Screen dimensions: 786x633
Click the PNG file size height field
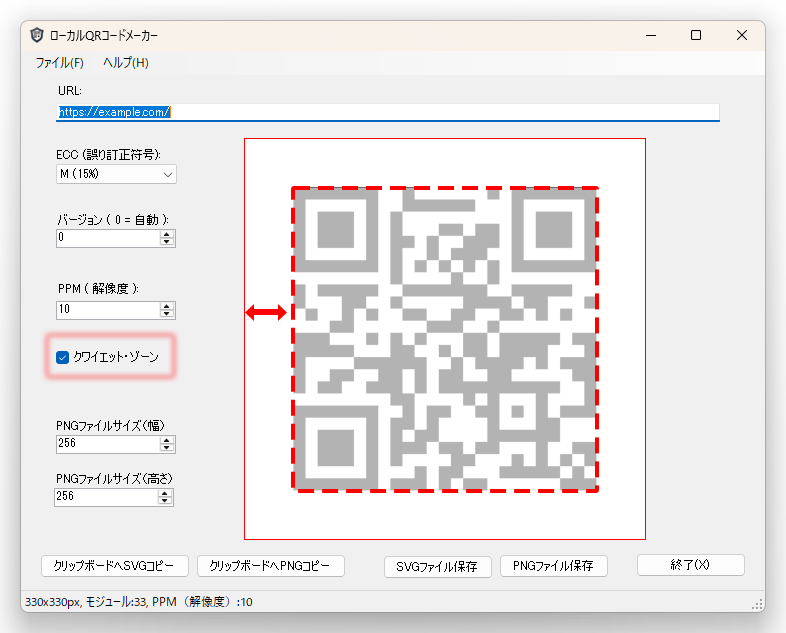[x=107, y=496]
